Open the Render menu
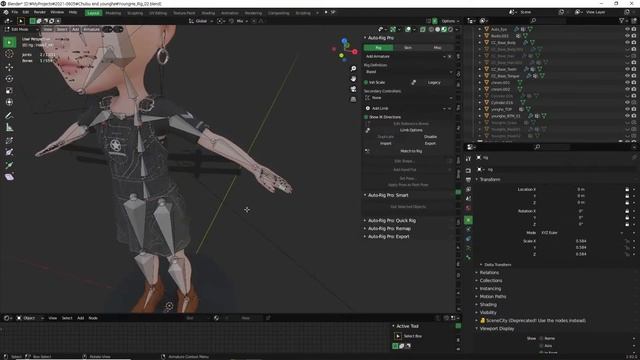This screenshot has width=640, height=360. point(40,12)
